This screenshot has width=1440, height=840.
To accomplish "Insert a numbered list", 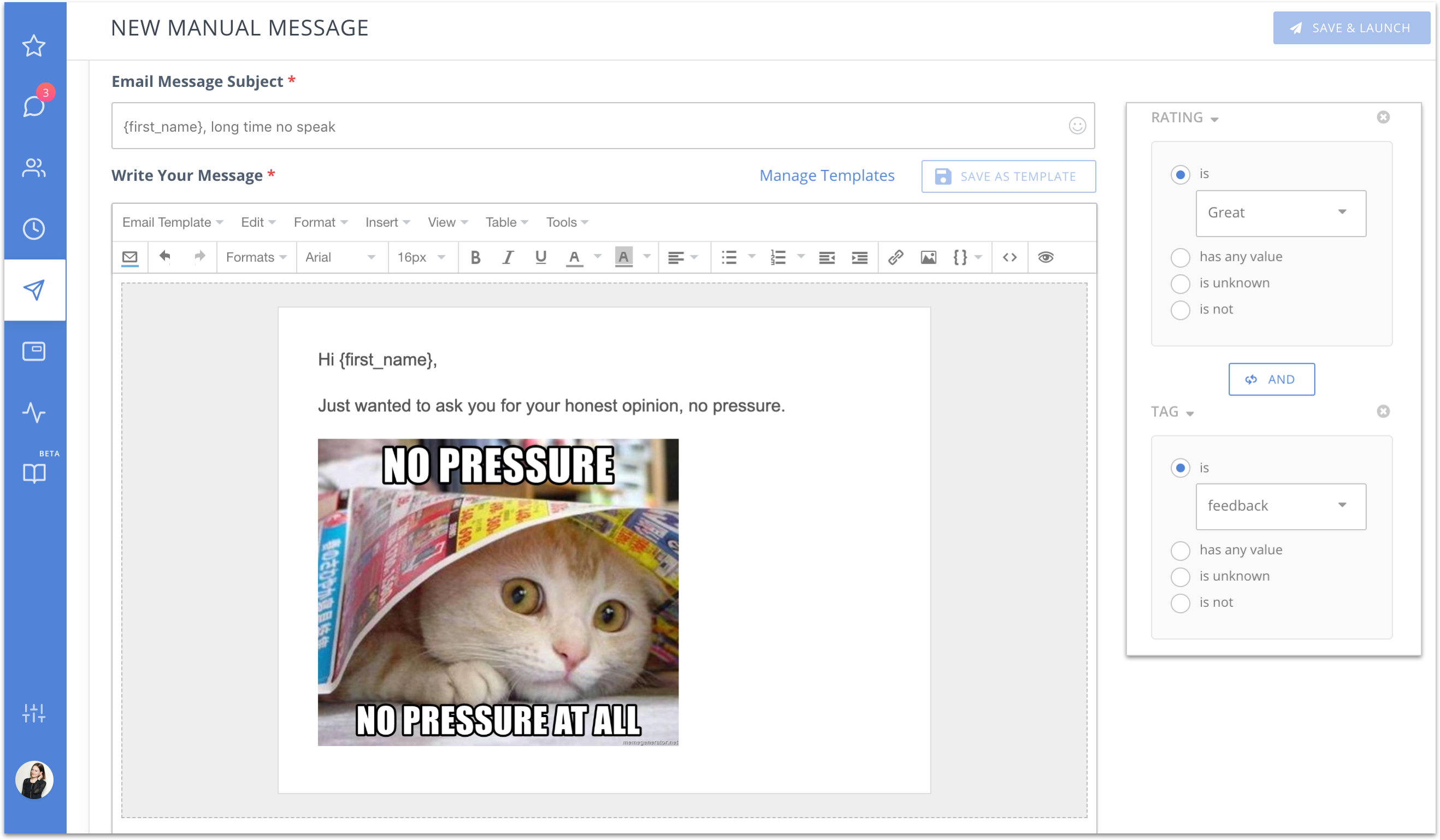I will point(778,257).
